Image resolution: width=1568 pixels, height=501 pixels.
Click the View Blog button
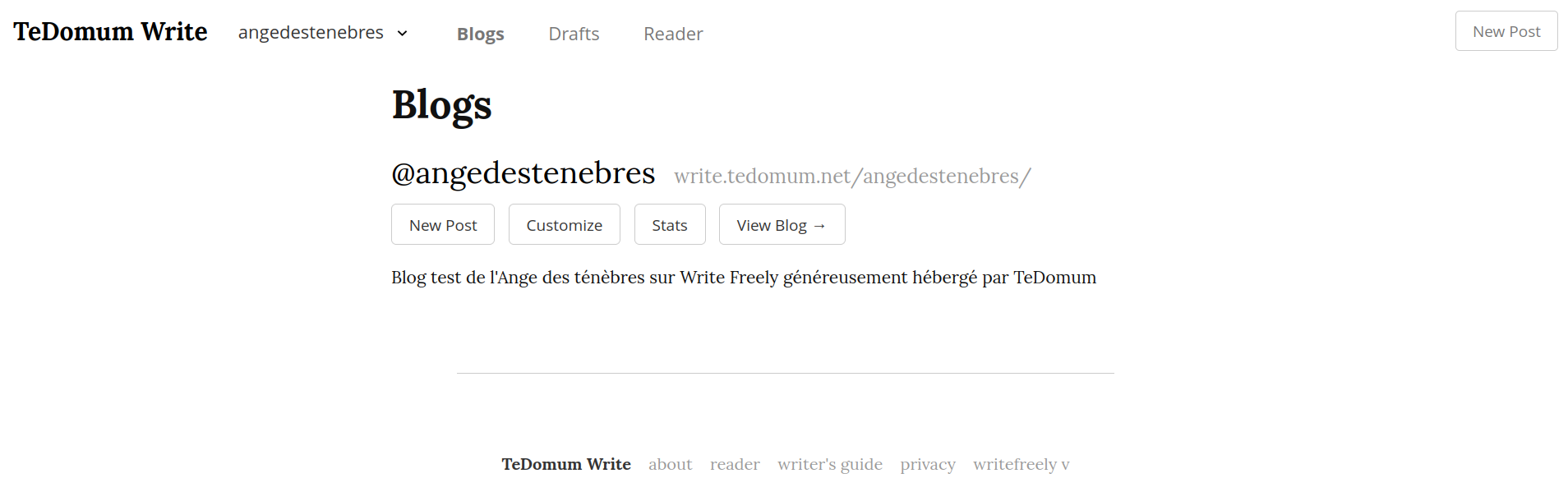782,224
